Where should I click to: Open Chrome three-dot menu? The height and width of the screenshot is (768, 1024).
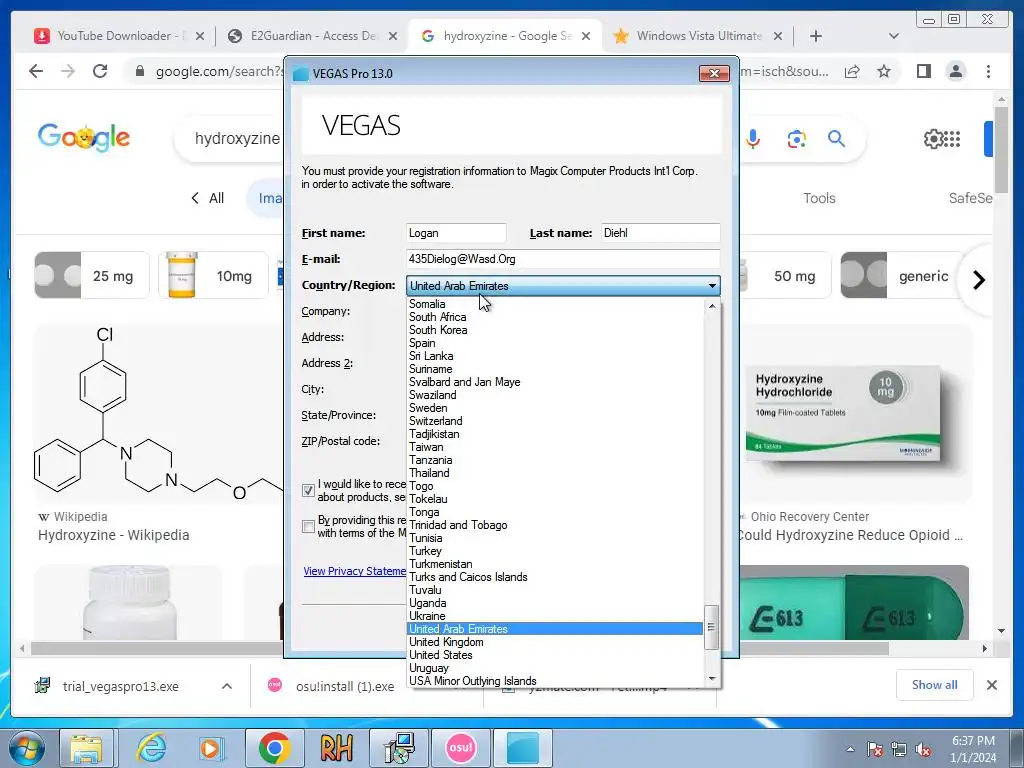(988, 71)
